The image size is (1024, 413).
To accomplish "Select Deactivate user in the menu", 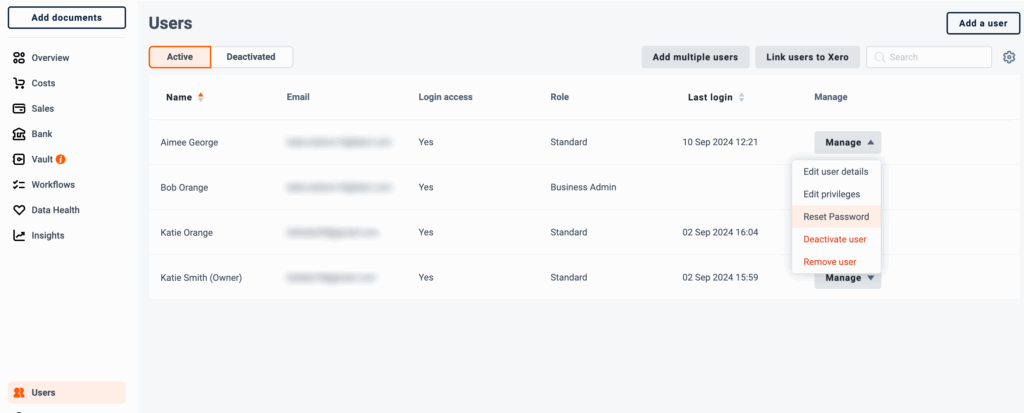I will point(836,239).
